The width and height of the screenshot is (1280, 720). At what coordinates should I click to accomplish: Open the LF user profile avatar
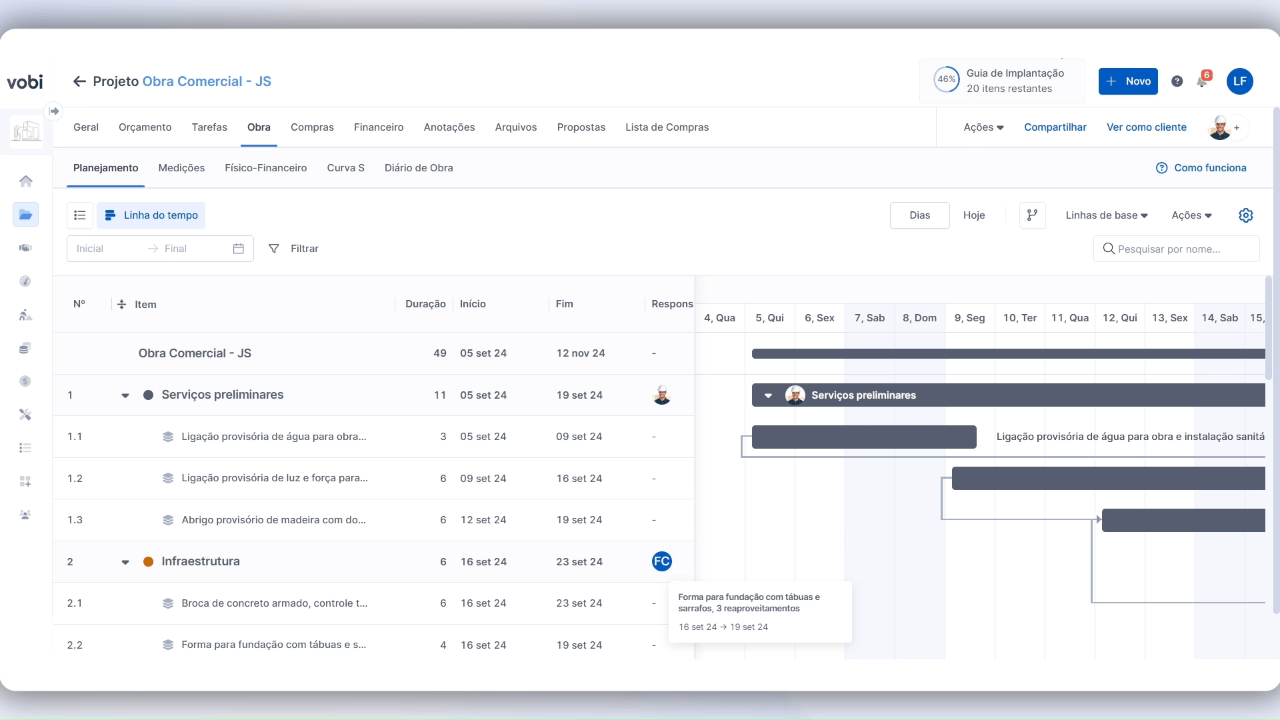tap(1240, 81)
